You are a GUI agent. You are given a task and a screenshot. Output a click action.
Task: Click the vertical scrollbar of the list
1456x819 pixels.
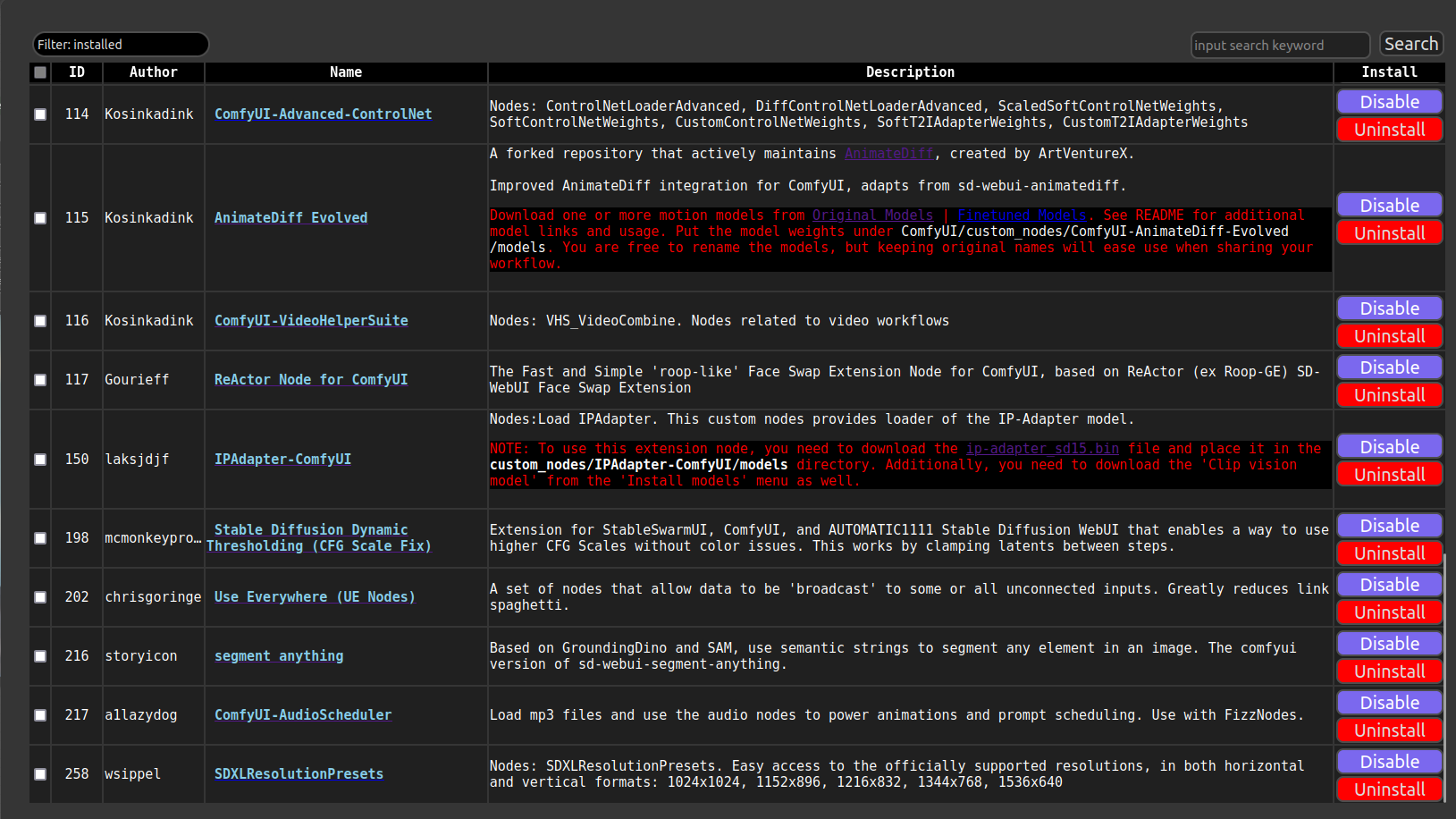(x=1444, y=678)
